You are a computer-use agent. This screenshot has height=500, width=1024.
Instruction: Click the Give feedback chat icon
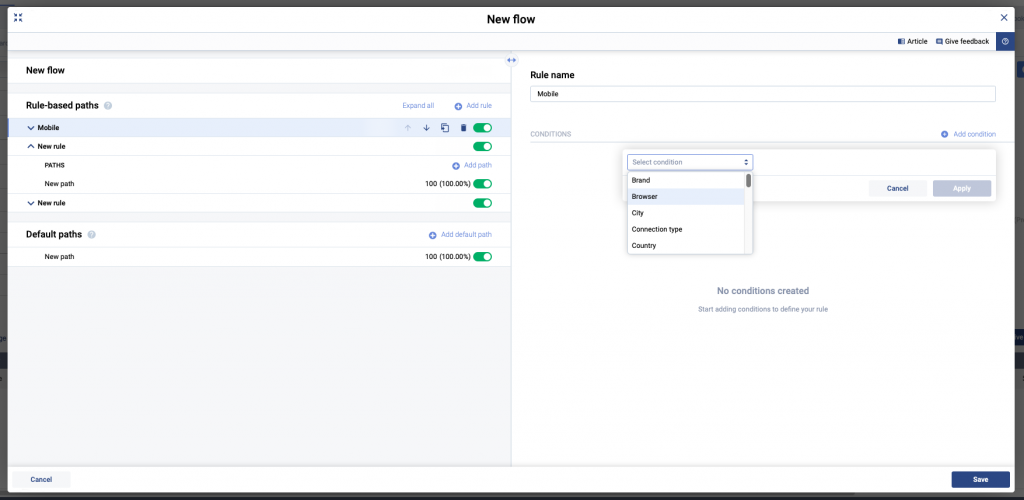pos(939,41)
